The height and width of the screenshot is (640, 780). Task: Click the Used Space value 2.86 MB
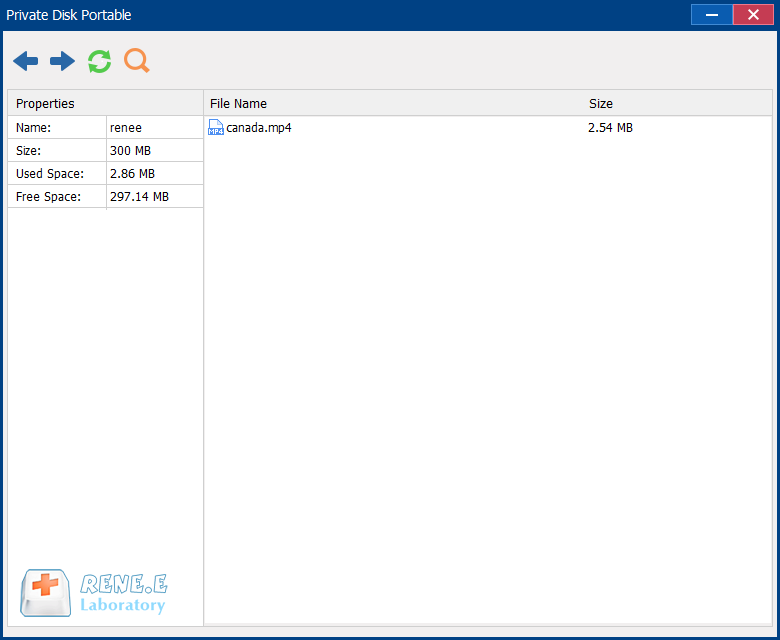point(132,174)
